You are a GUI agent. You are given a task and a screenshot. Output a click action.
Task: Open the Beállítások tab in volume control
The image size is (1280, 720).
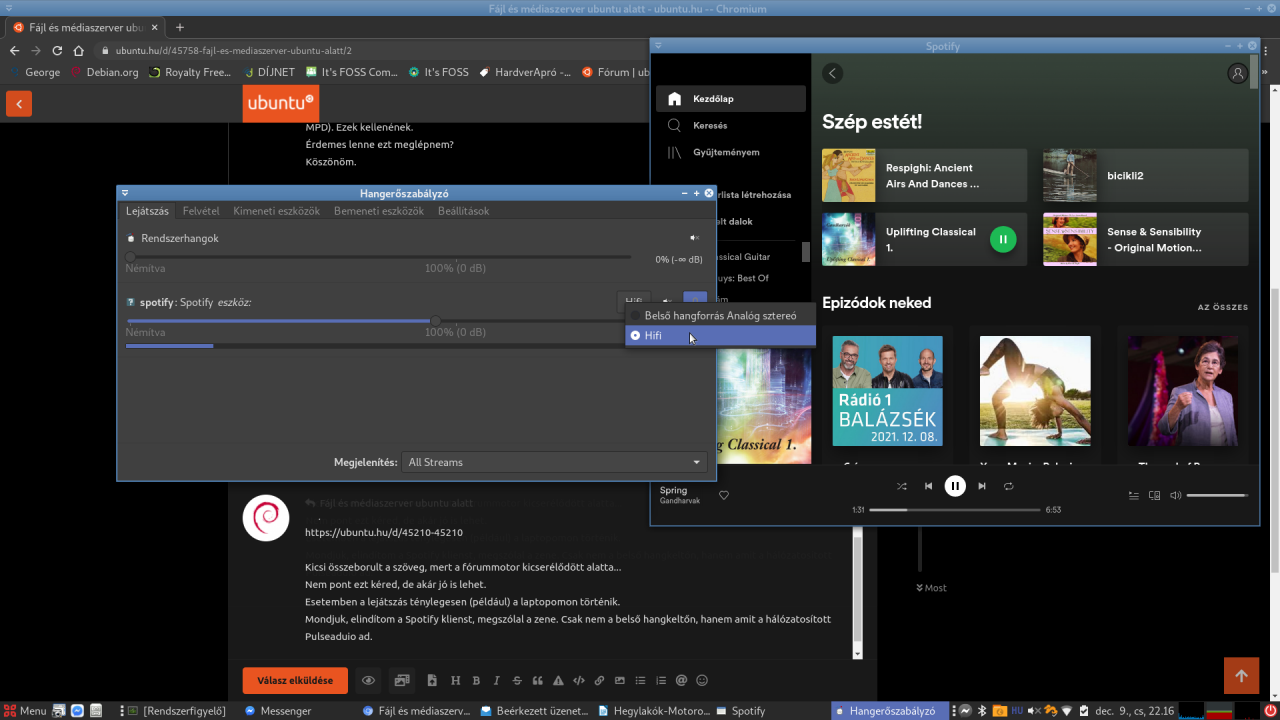463,211
